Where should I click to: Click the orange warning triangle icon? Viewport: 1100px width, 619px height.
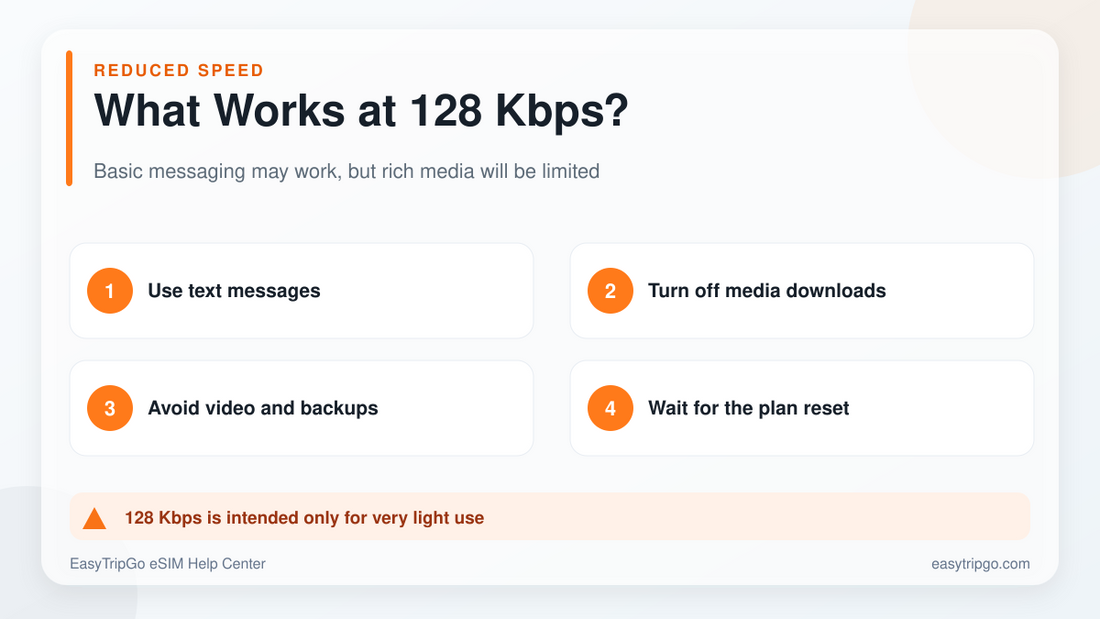point(94,519)
